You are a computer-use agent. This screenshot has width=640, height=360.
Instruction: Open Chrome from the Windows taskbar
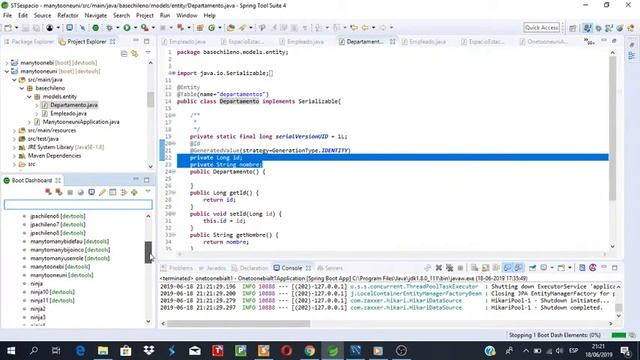(x=309, y=351)
